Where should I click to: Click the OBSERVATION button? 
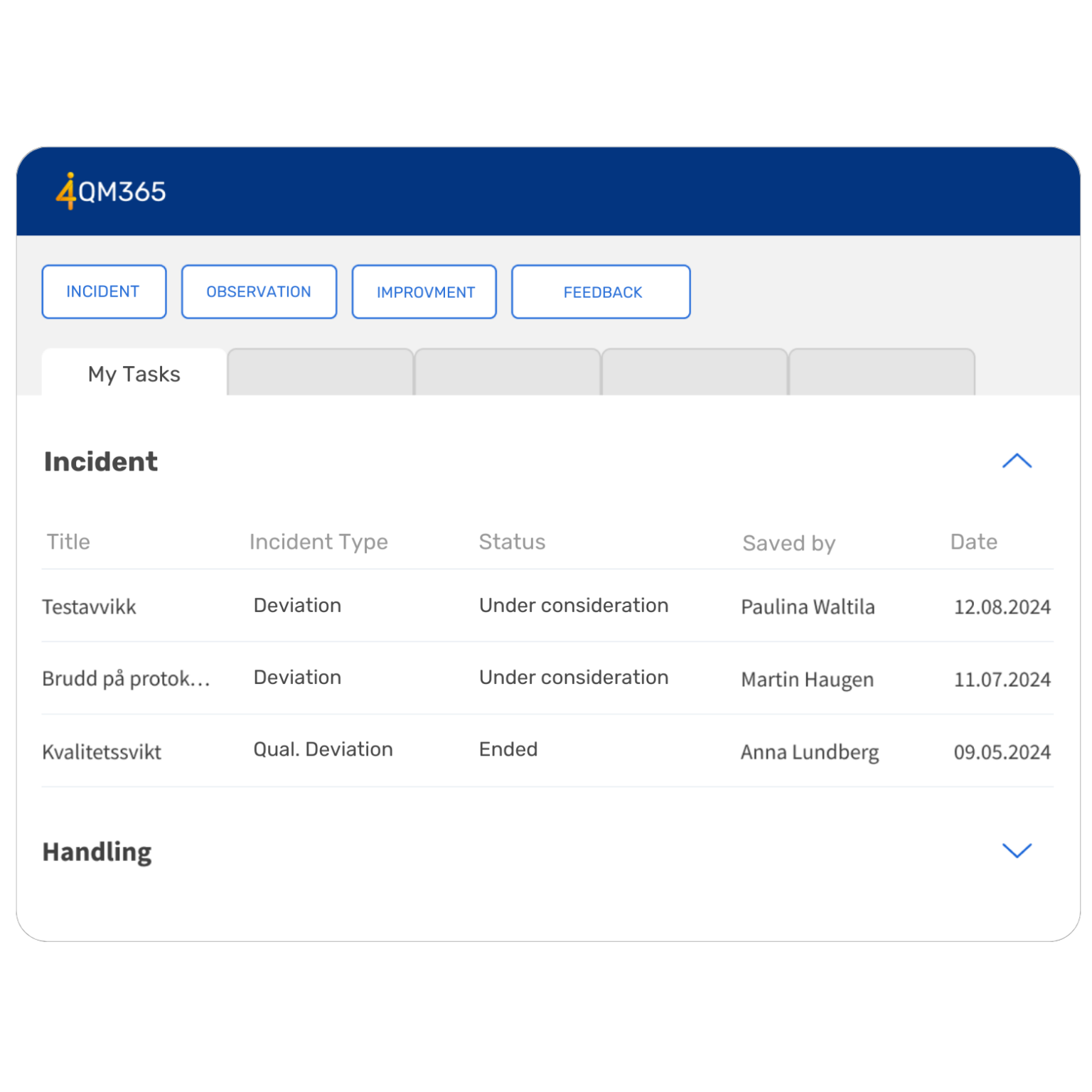point(259,291)
